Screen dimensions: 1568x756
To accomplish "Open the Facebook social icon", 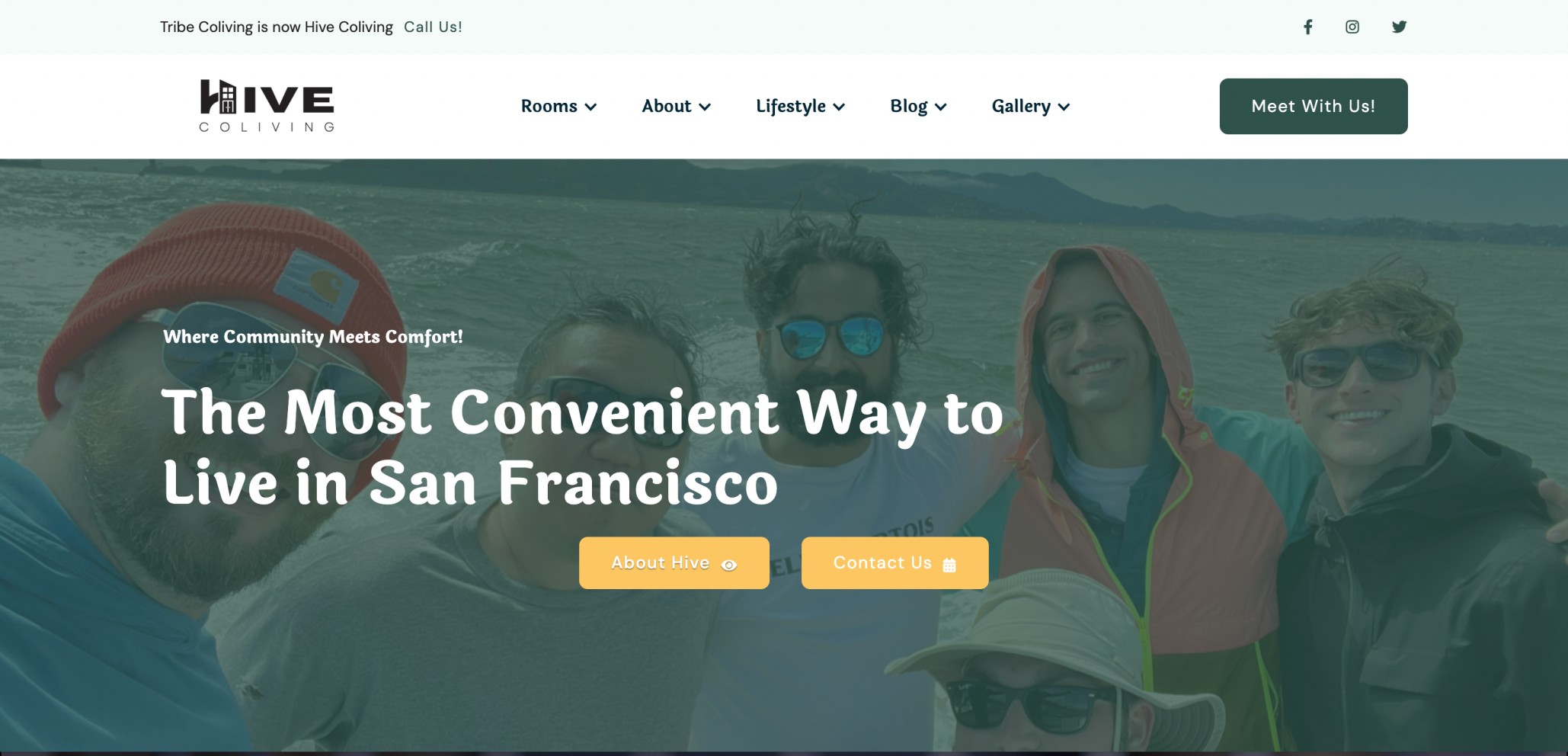I will (x=1307, y=27).
